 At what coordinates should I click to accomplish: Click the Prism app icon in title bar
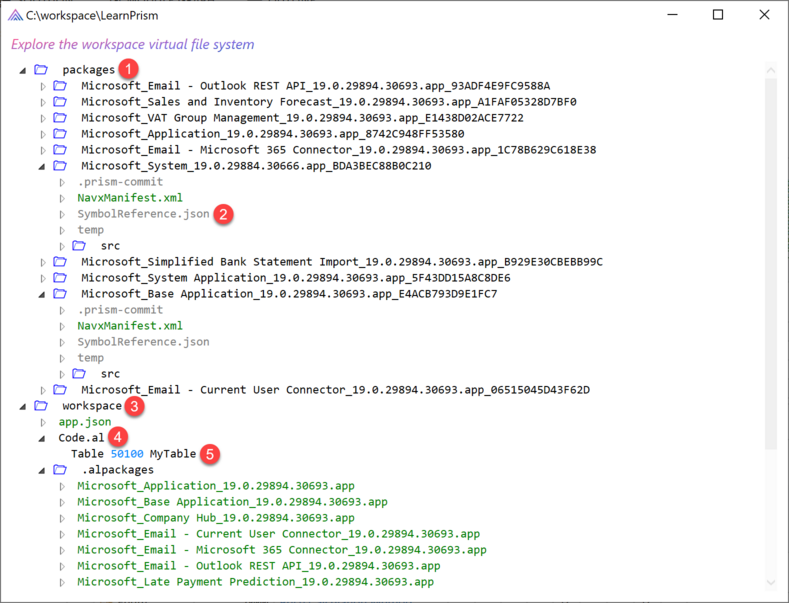15,16
